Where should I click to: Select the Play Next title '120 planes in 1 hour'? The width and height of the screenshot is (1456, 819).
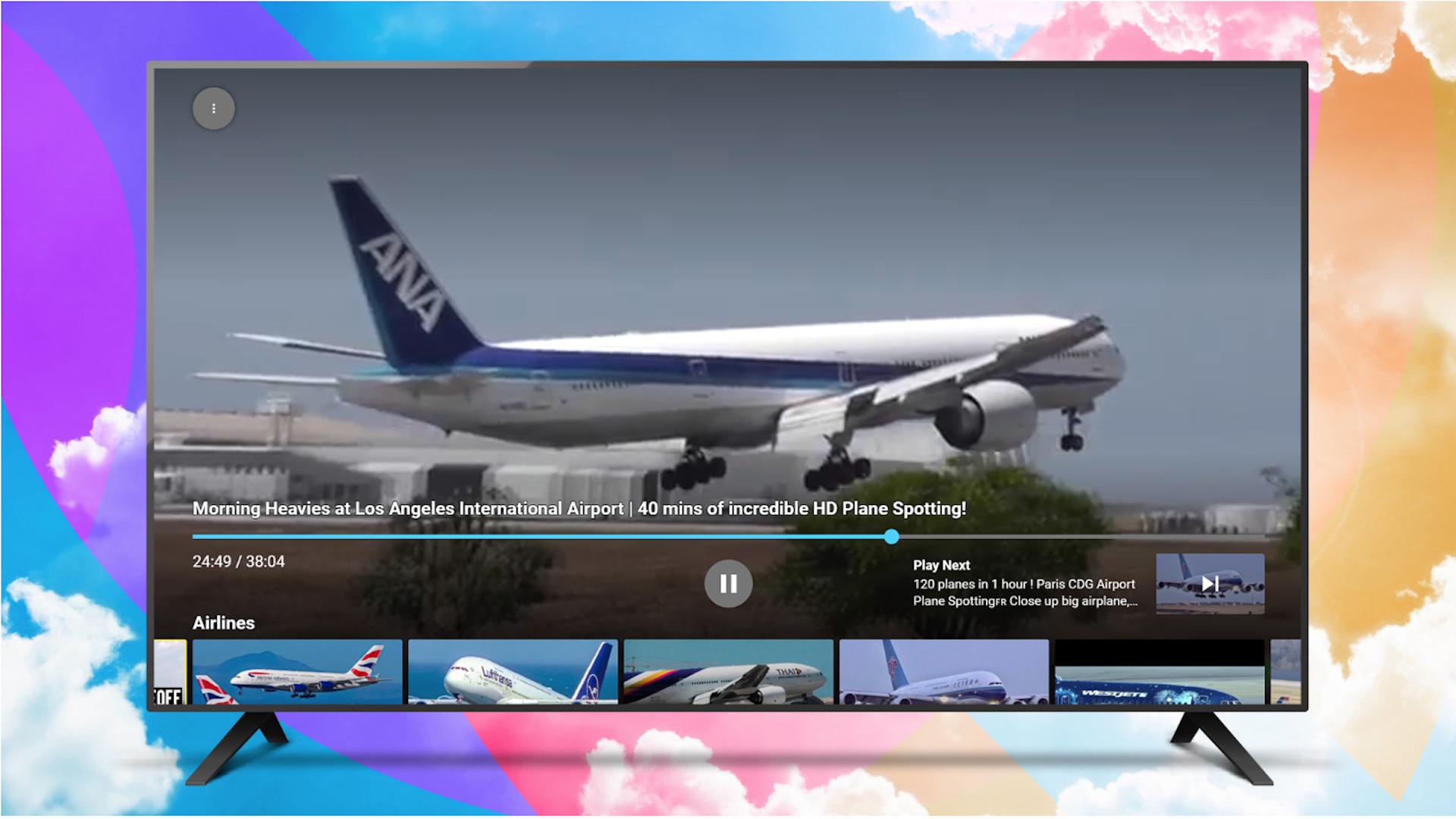point(1025,592)
